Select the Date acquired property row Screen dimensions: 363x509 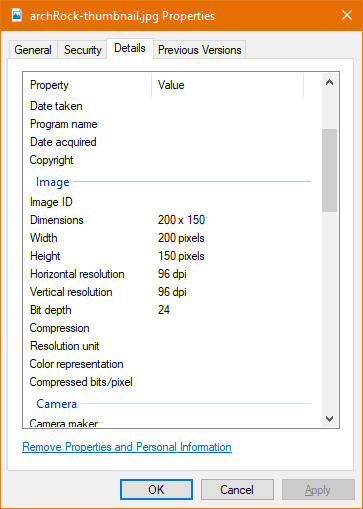[170, 142]
